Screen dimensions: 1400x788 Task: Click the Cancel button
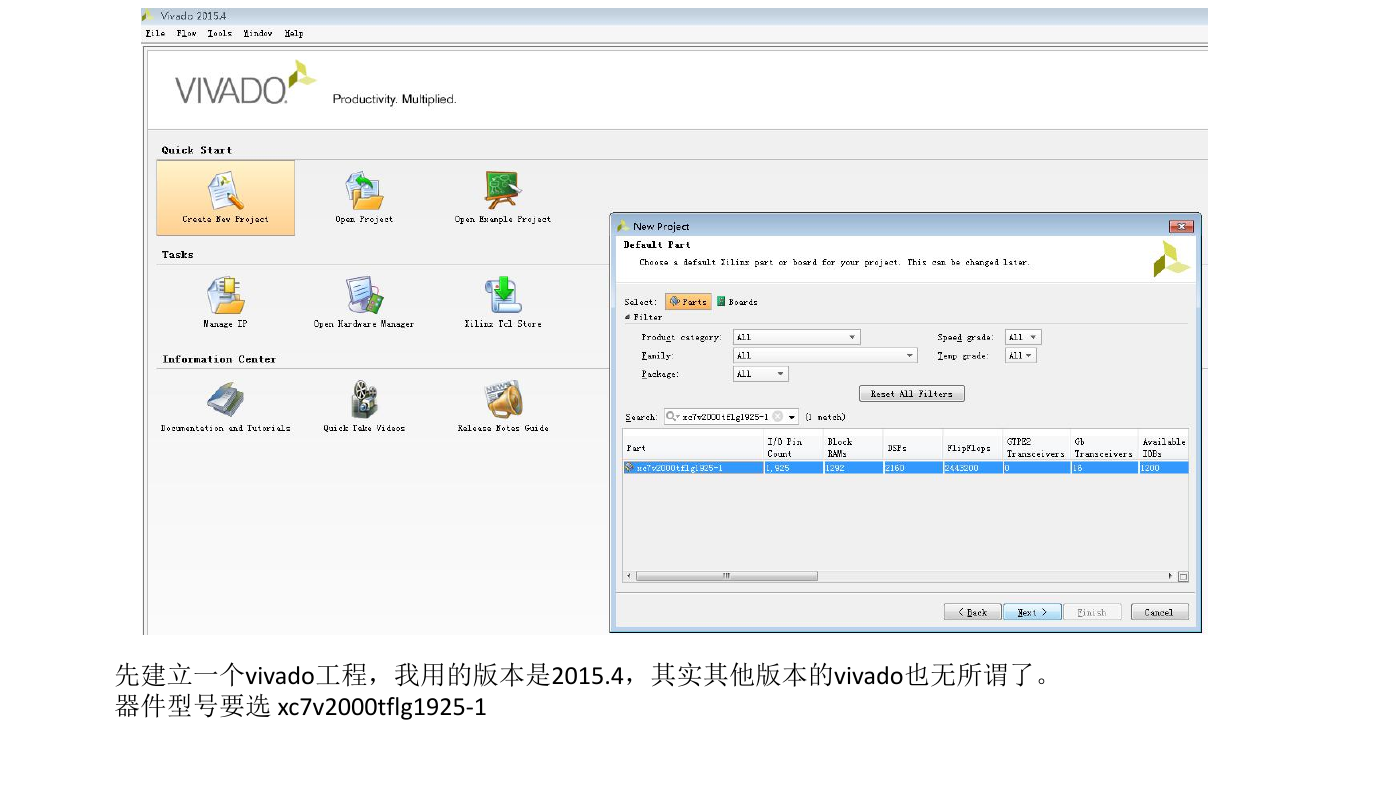coord(1159,612)
